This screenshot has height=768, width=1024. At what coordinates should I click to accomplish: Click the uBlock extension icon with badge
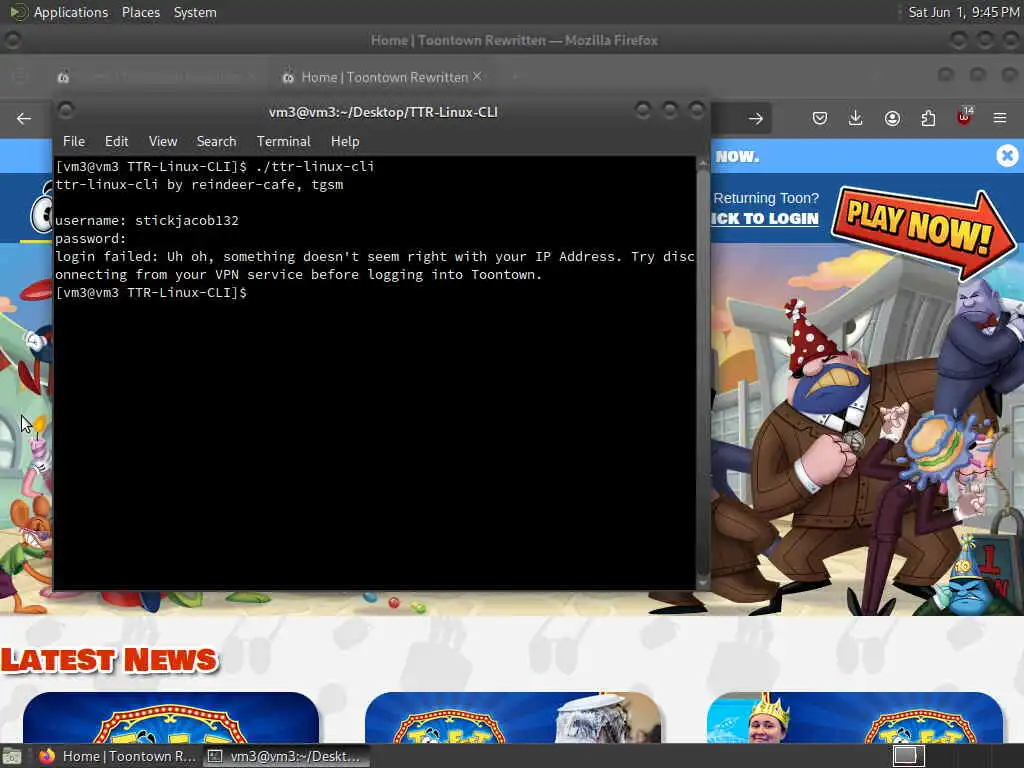[965, 118]
